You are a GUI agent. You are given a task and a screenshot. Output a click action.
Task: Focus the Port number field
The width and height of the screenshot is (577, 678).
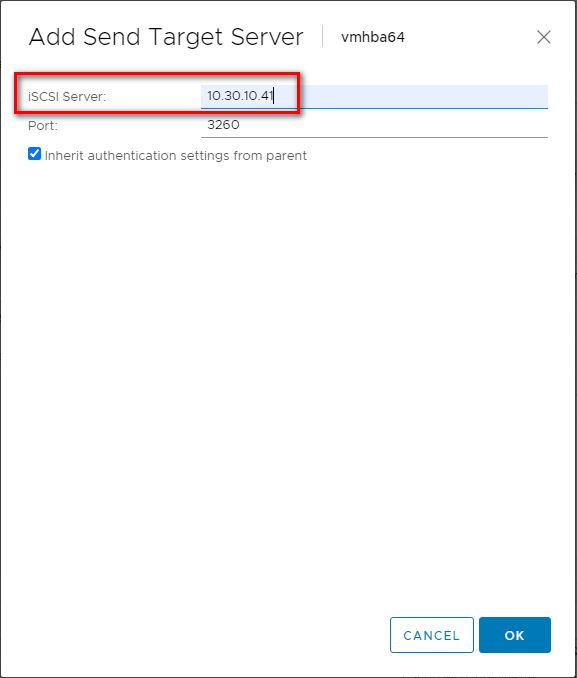(374, 125)
